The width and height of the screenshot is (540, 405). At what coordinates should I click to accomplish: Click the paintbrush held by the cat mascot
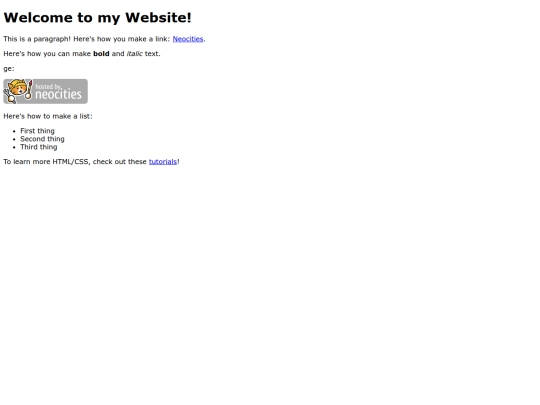tap(29, 90)
